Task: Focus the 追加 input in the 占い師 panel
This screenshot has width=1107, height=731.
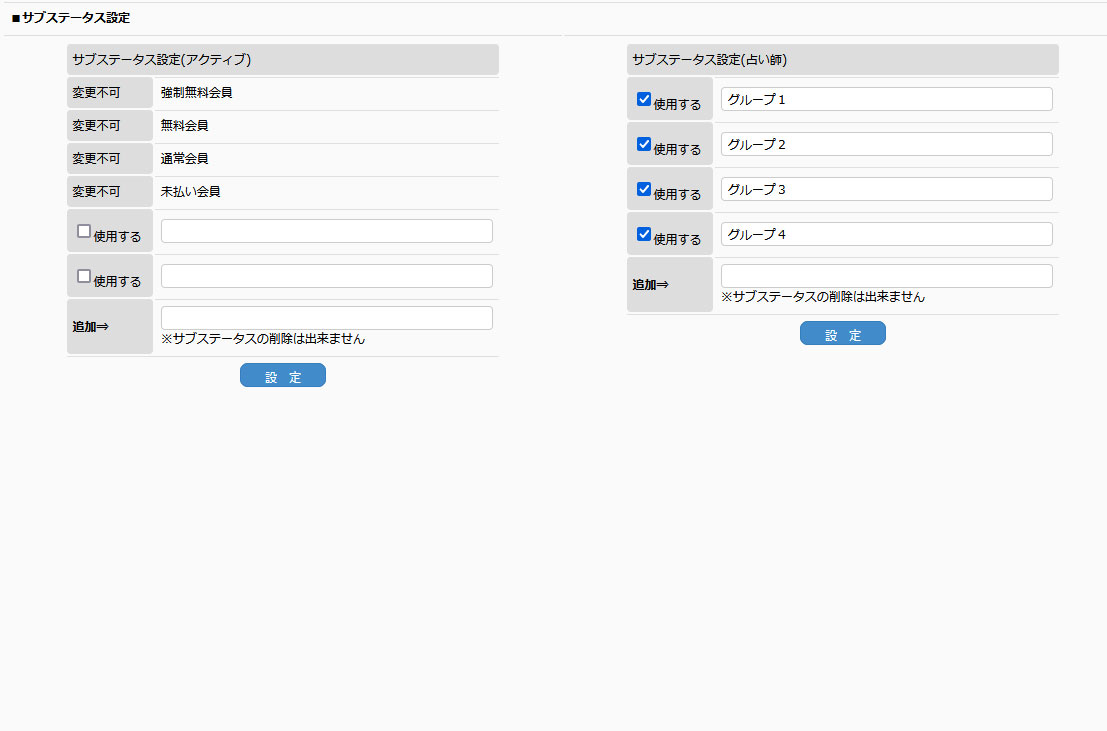Action: click(886, 276)
